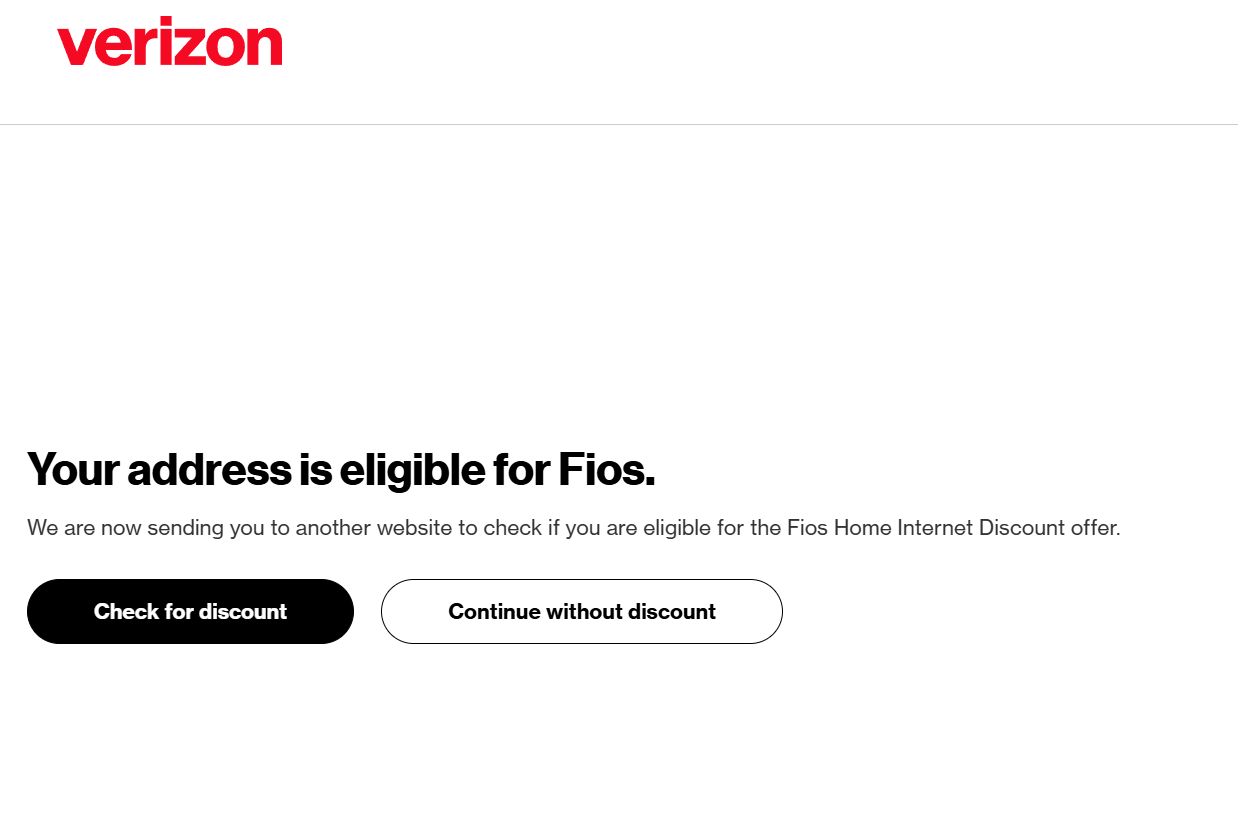
Task: Click the word 'Fios.' in heading
Action: tap(606, 470)
